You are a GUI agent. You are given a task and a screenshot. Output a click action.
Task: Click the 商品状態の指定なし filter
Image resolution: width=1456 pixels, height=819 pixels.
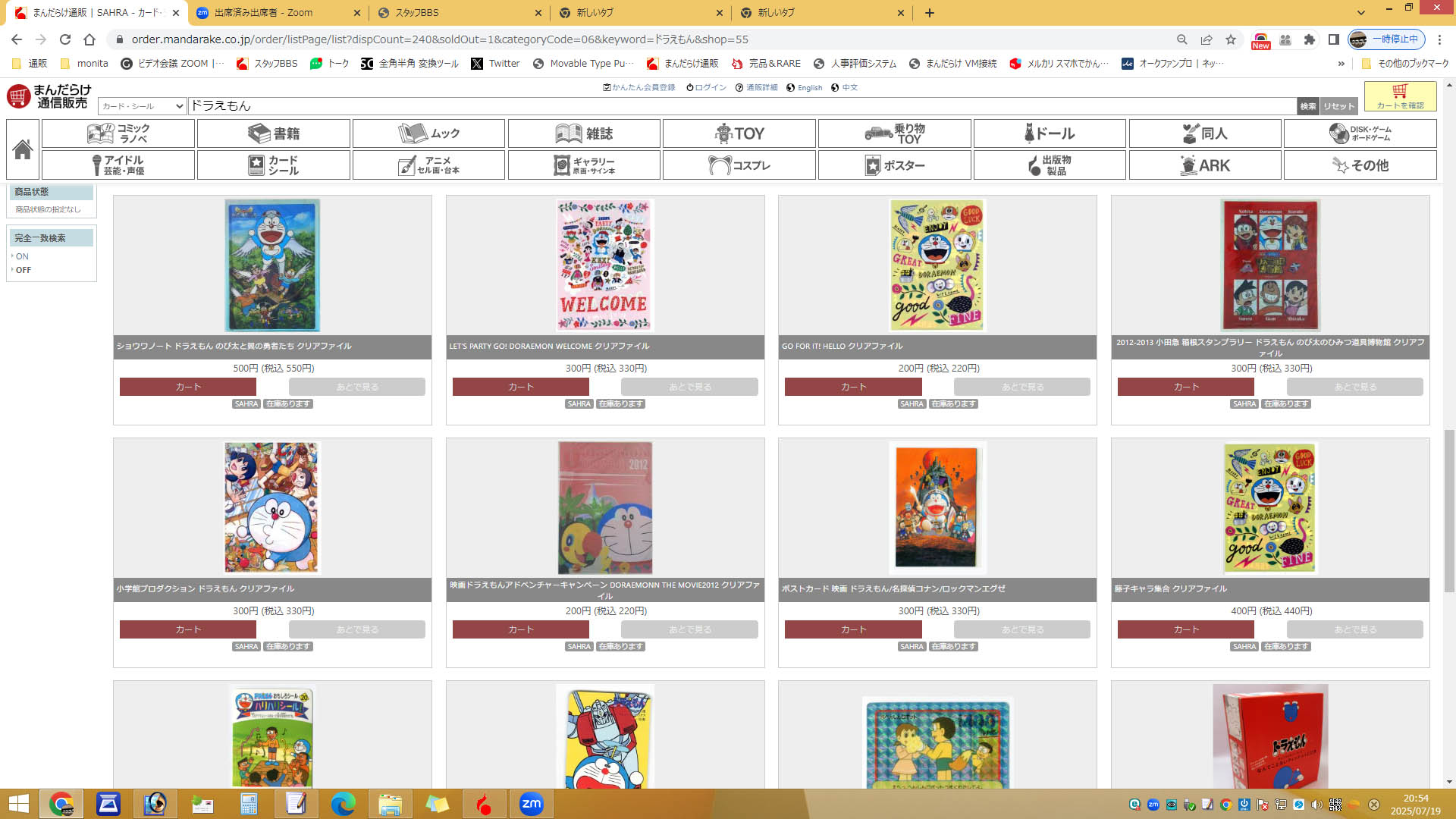coord(48,209)
